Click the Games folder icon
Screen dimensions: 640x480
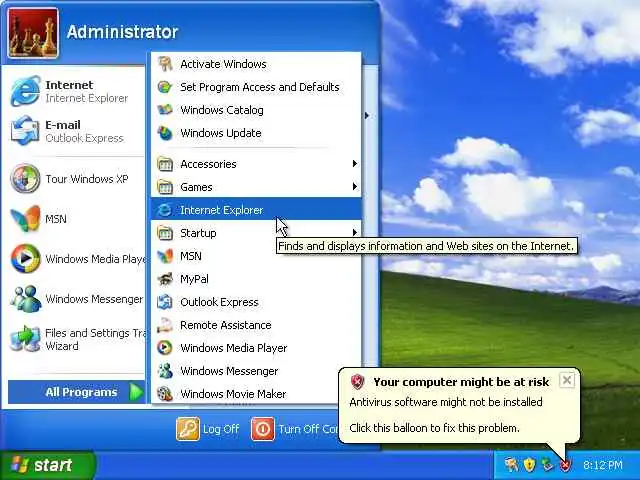point(165,187)
